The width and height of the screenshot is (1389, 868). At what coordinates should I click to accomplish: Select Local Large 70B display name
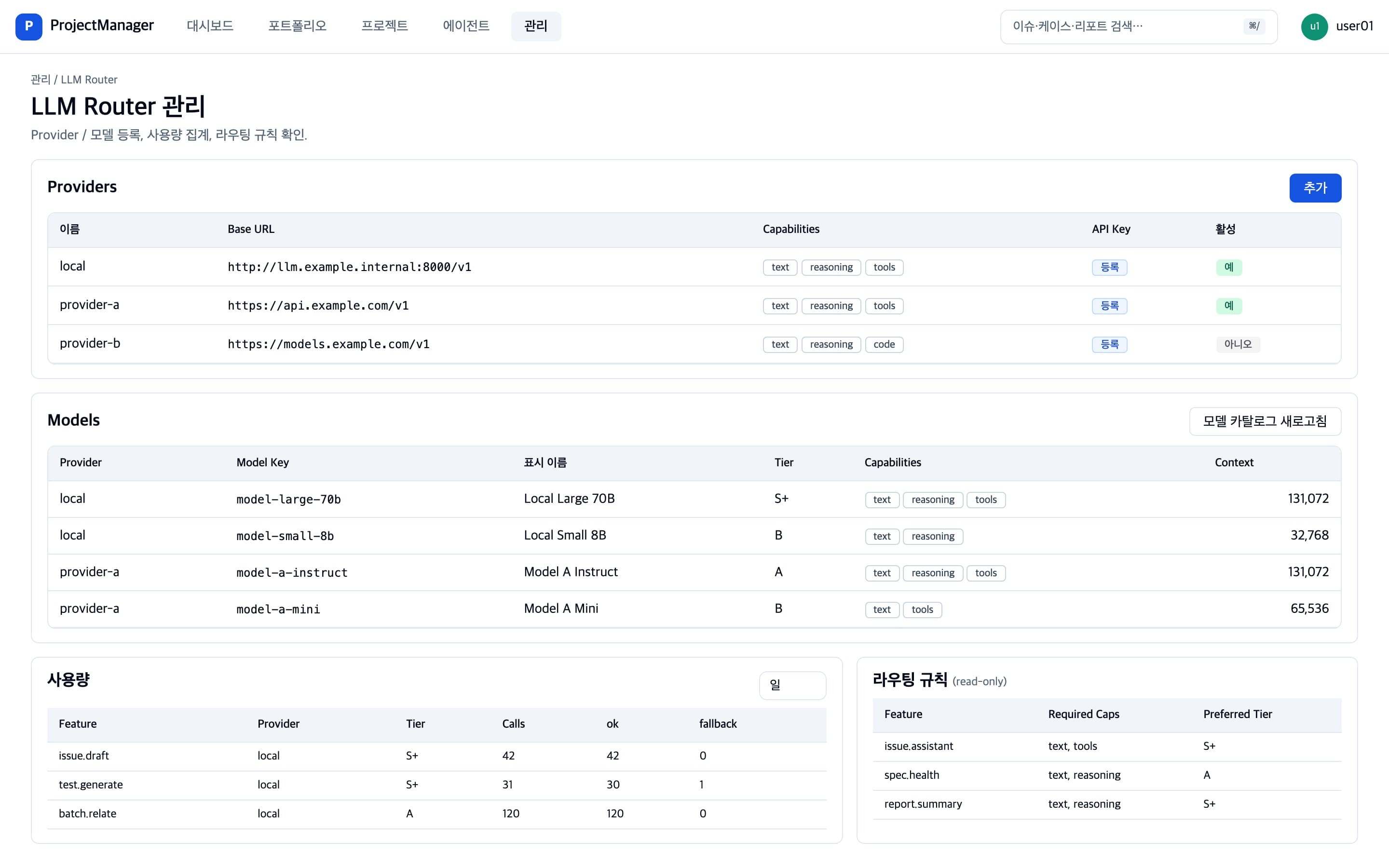(x=569, y=498)
